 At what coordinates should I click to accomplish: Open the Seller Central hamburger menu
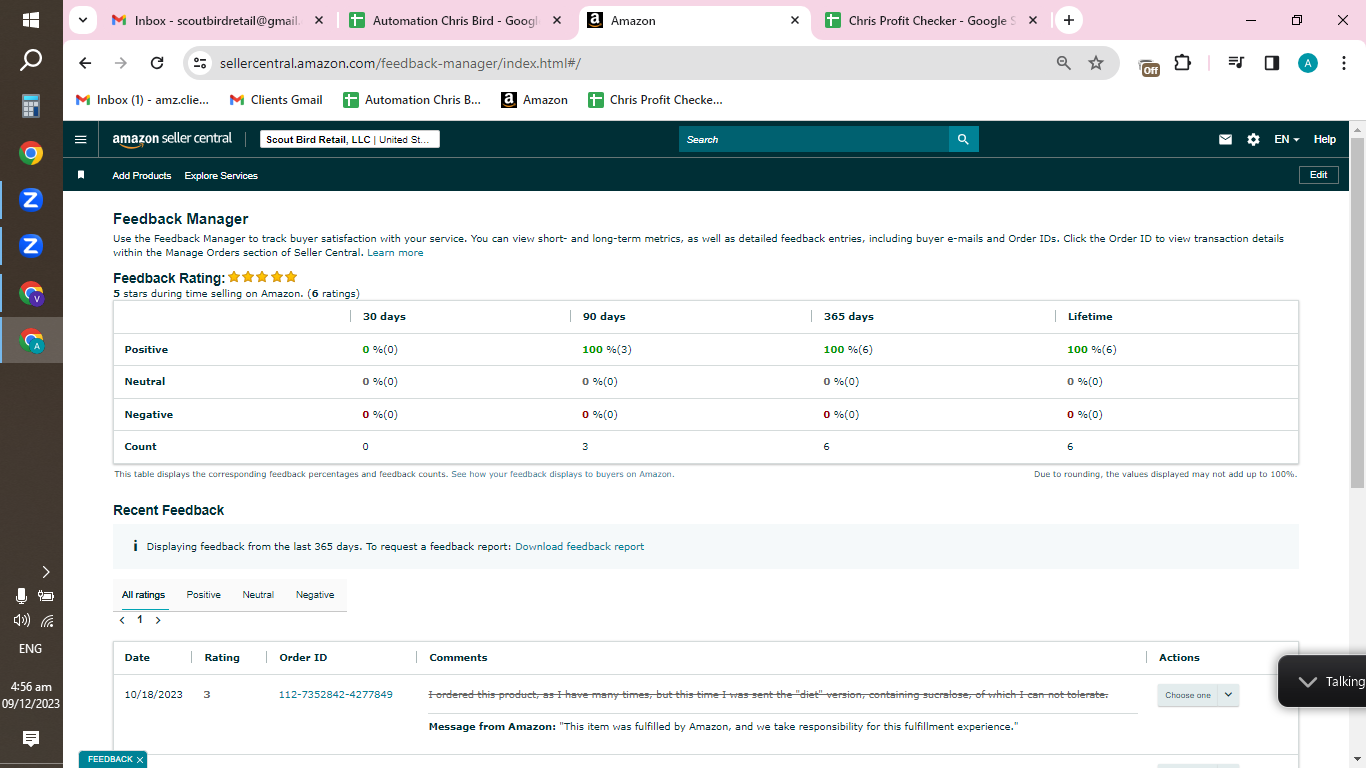(x=81, y=140)
